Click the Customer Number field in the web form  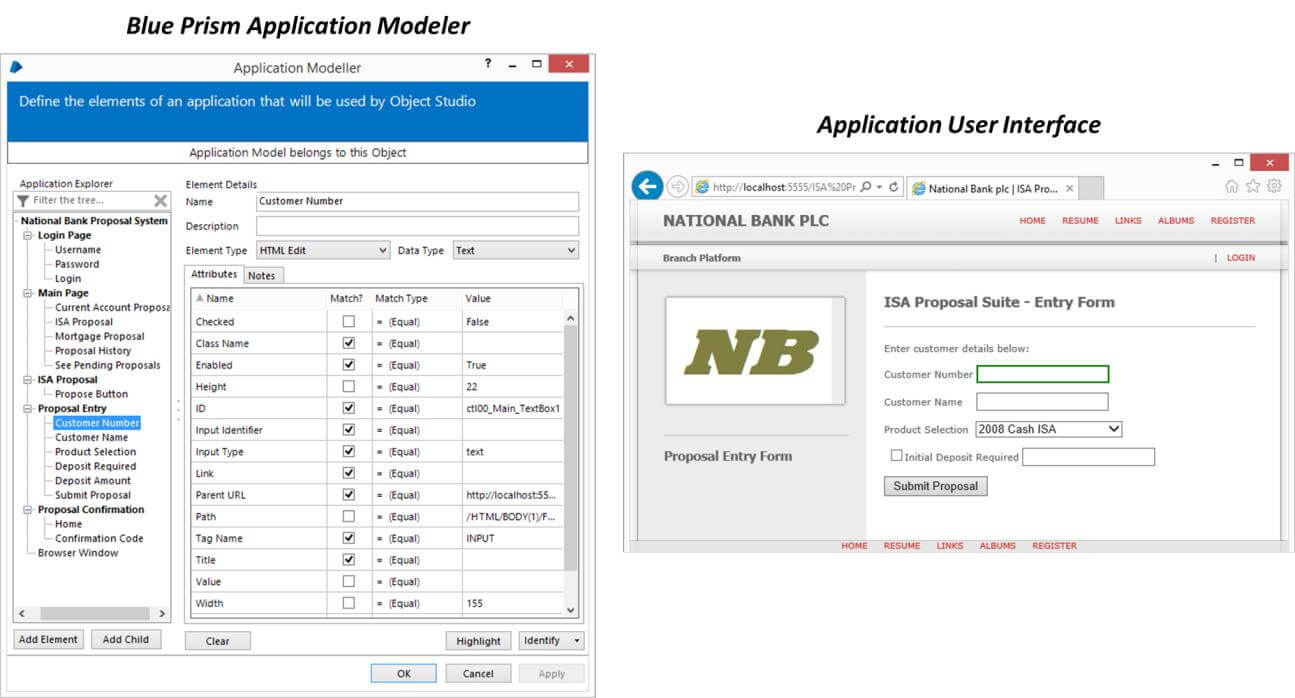1043,374
